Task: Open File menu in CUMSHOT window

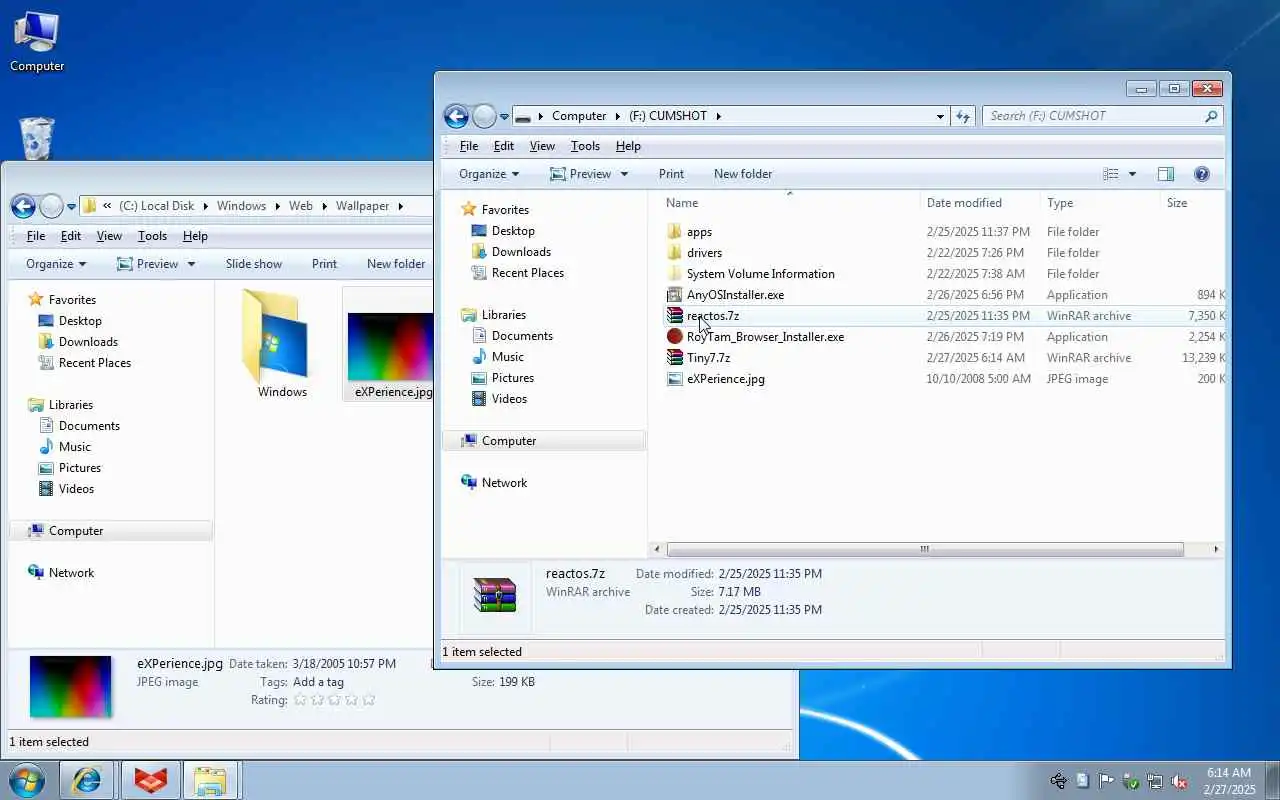Action: (x=469, y=146)
